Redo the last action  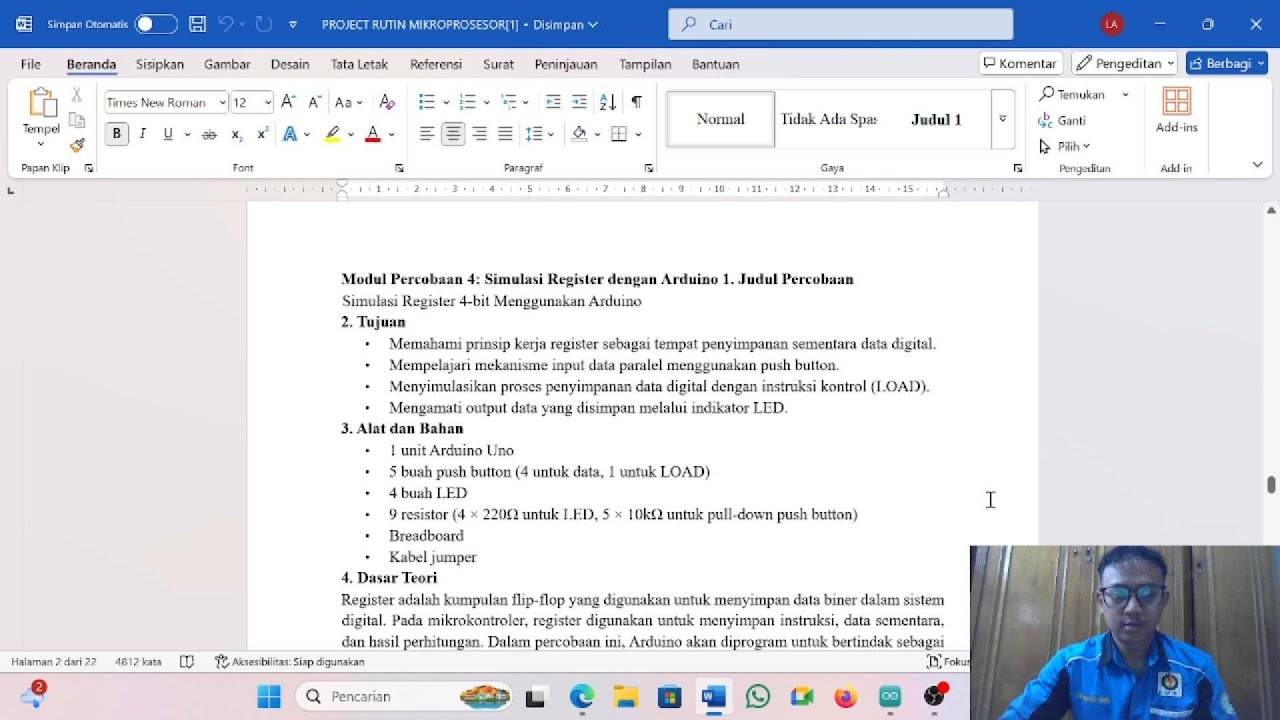coord(263,24)
